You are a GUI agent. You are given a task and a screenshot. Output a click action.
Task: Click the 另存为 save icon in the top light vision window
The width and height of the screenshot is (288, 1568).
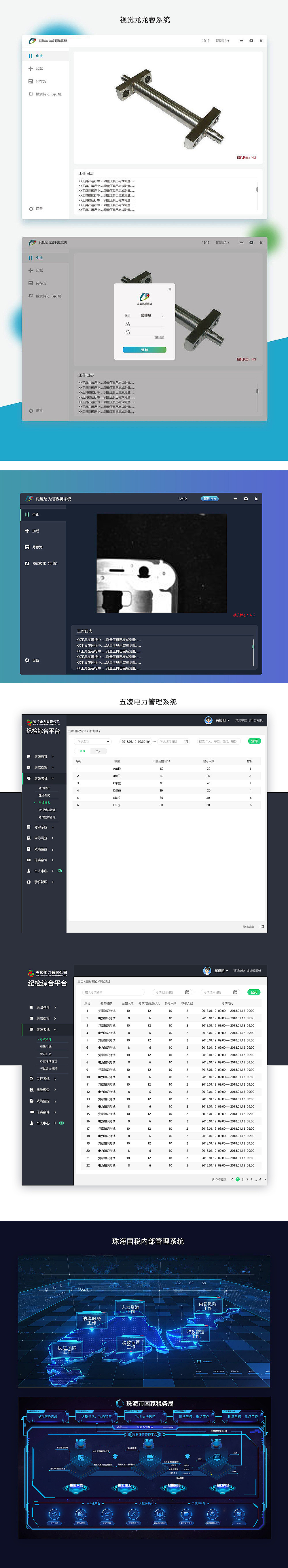(x=31, y=82)
